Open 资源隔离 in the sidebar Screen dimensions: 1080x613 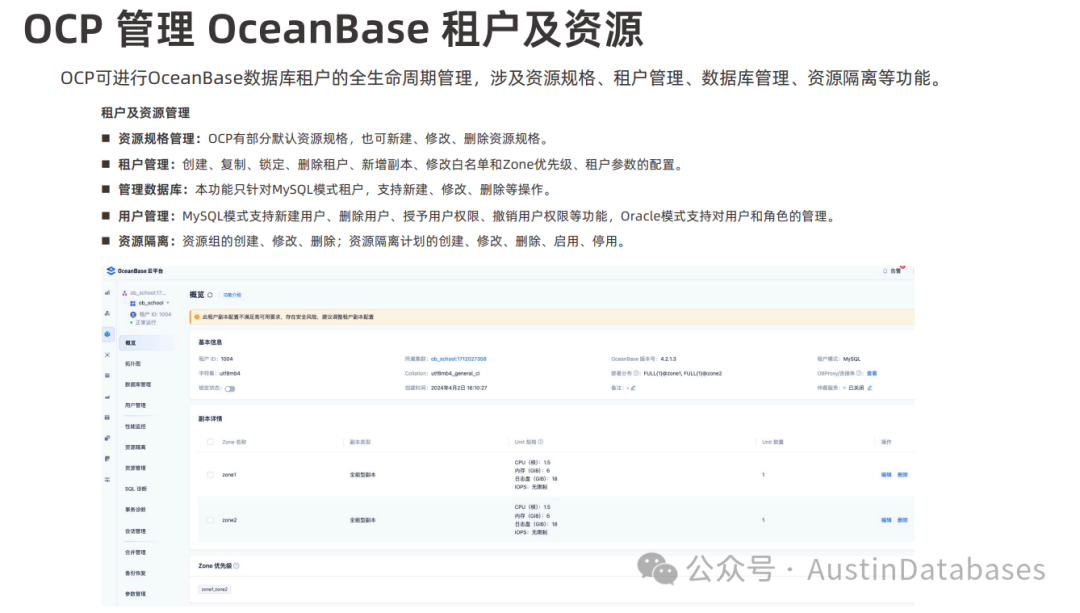click(x=135, y=447)
